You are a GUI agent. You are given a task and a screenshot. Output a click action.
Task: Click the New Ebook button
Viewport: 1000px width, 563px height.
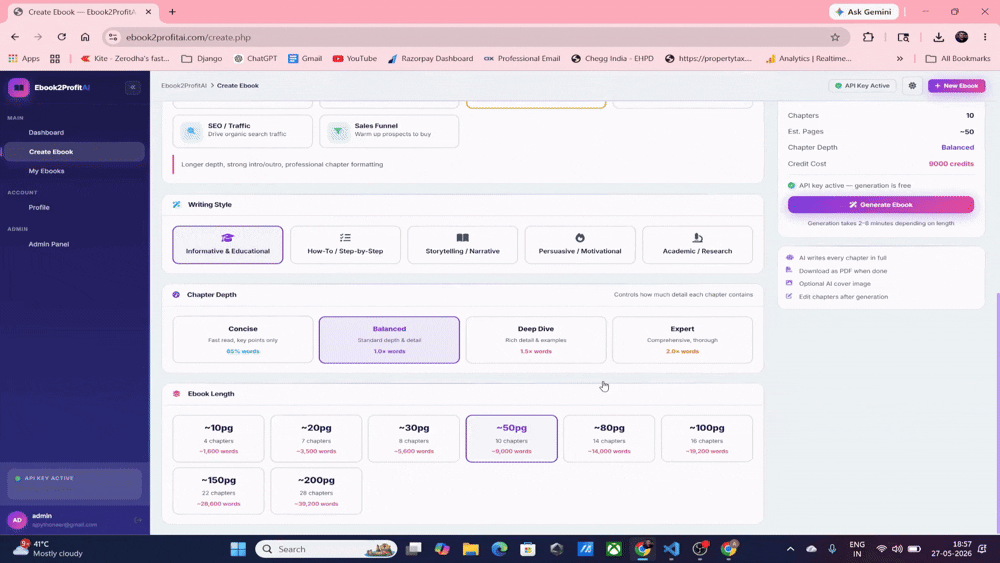[956, 85]
